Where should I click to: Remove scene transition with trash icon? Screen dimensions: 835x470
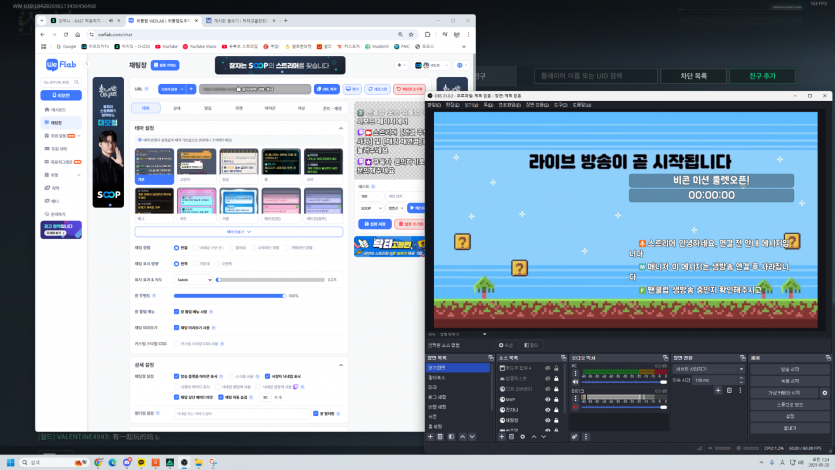[x=729, y=390]
